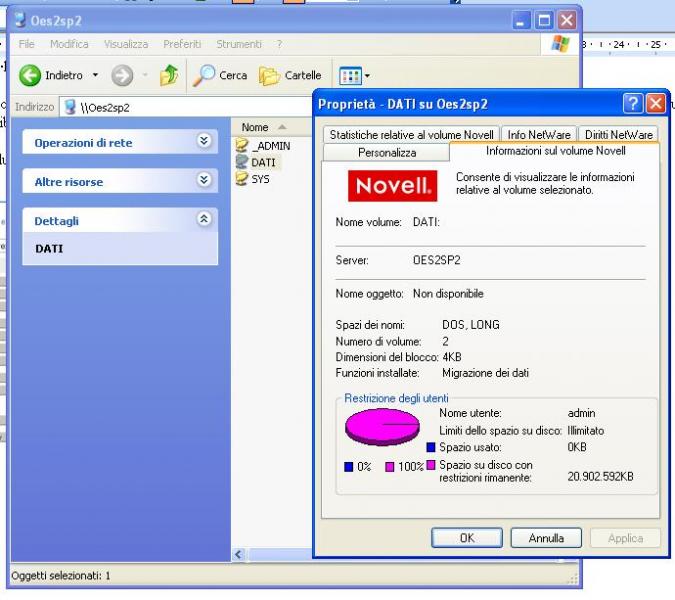
Task: Minimize the Oes2sp2 window
Action: pos(521,20)
